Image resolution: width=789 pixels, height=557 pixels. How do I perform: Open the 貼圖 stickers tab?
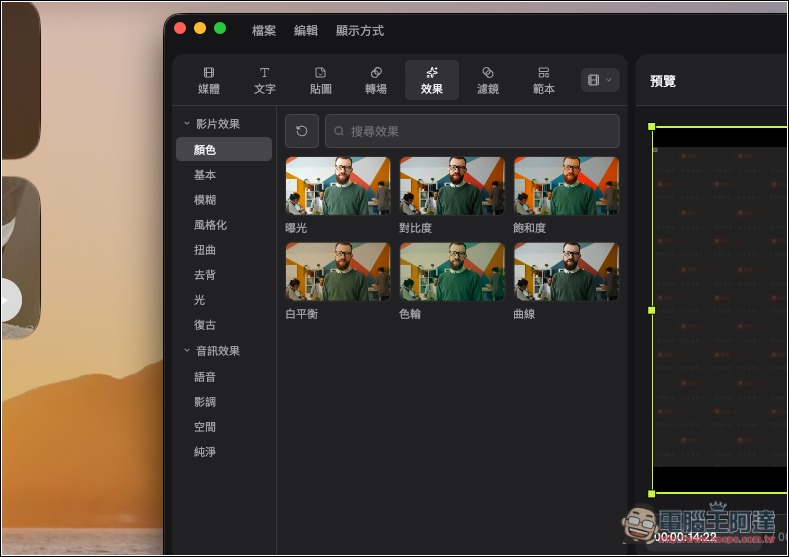coord(321,81)
